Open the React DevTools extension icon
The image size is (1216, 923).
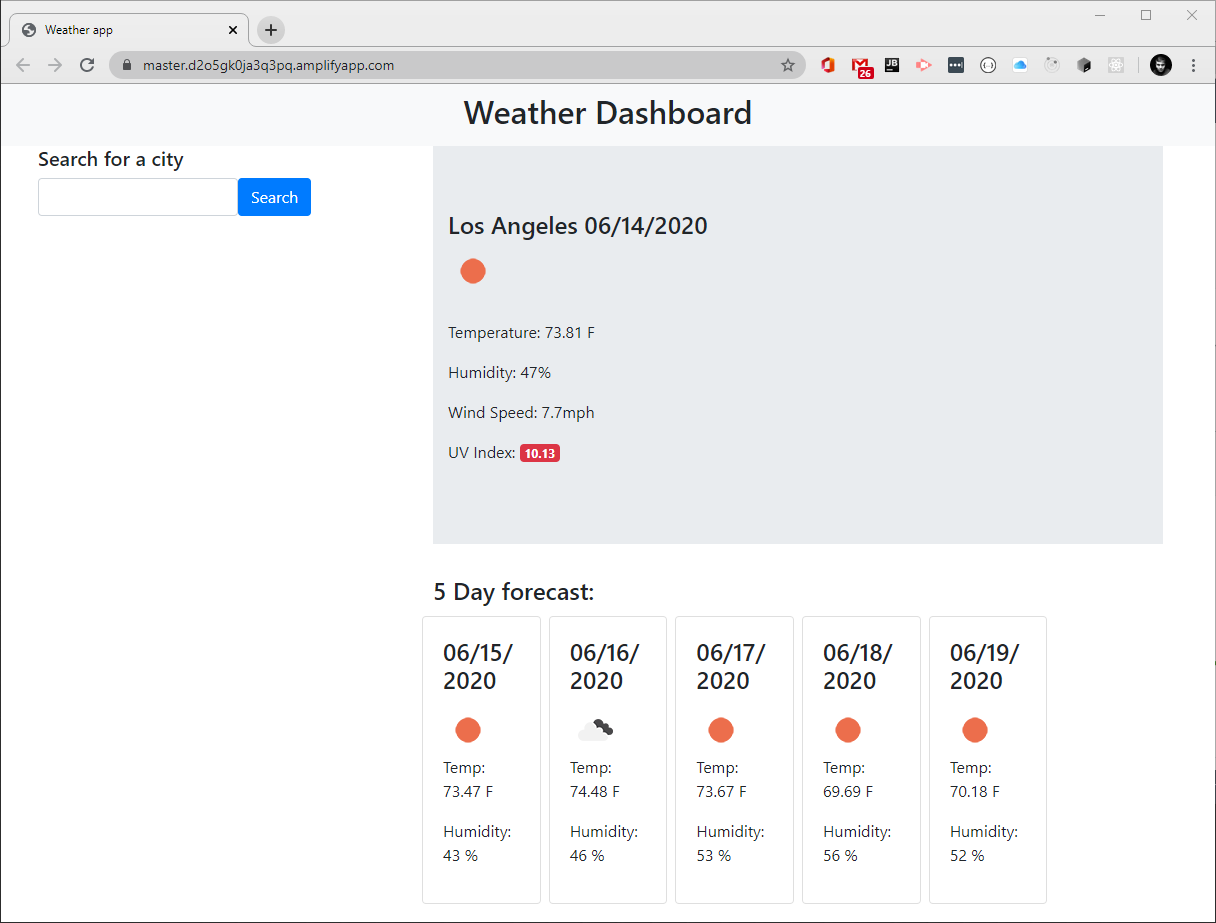click(x=1116, y=64)
